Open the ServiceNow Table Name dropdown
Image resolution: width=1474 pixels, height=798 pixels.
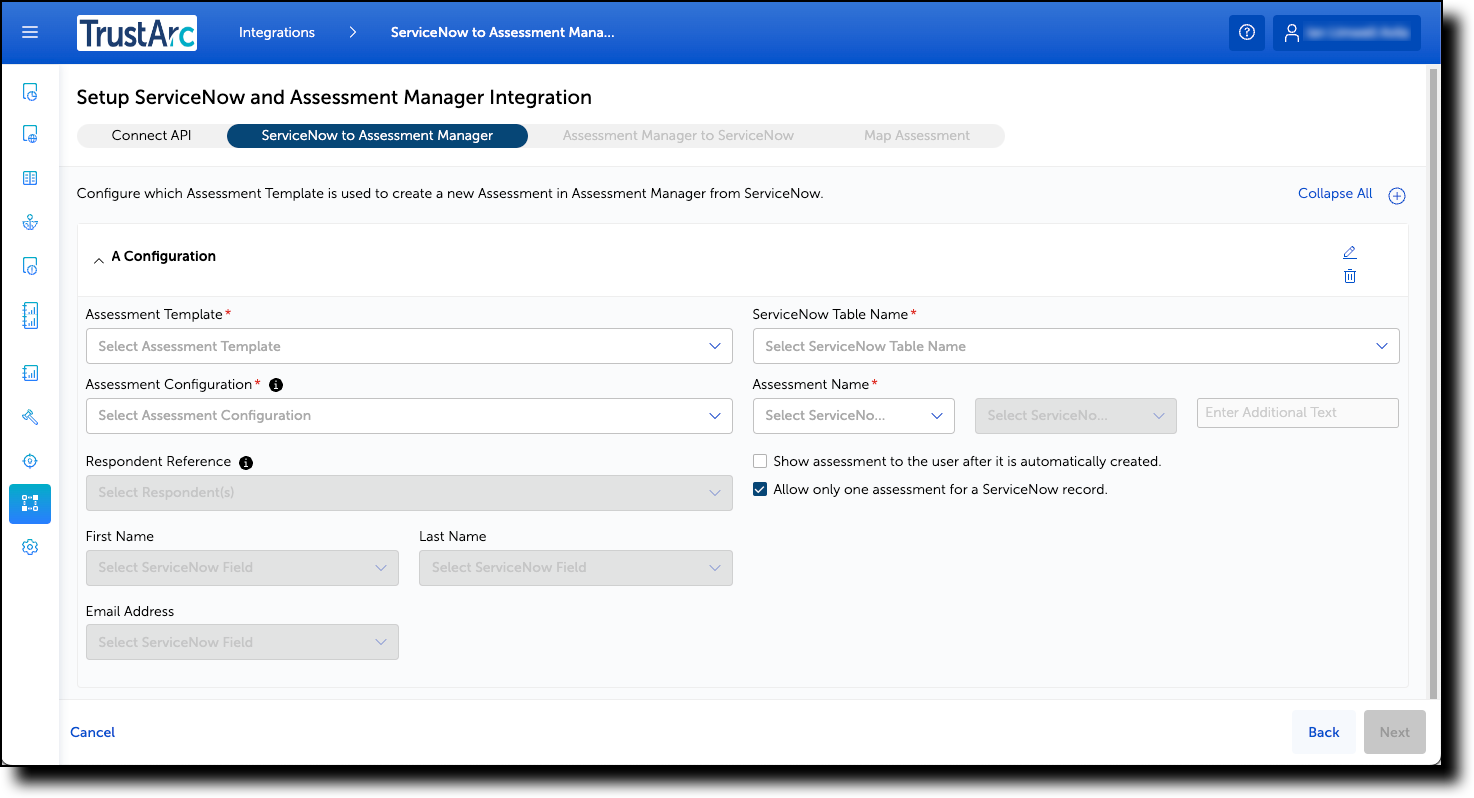1075,345
